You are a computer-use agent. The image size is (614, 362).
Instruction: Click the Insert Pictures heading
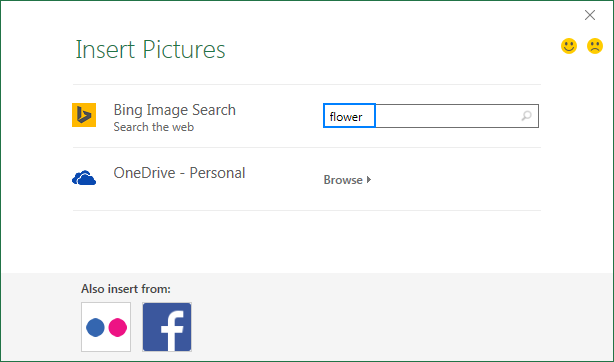(x=150, y=50)
